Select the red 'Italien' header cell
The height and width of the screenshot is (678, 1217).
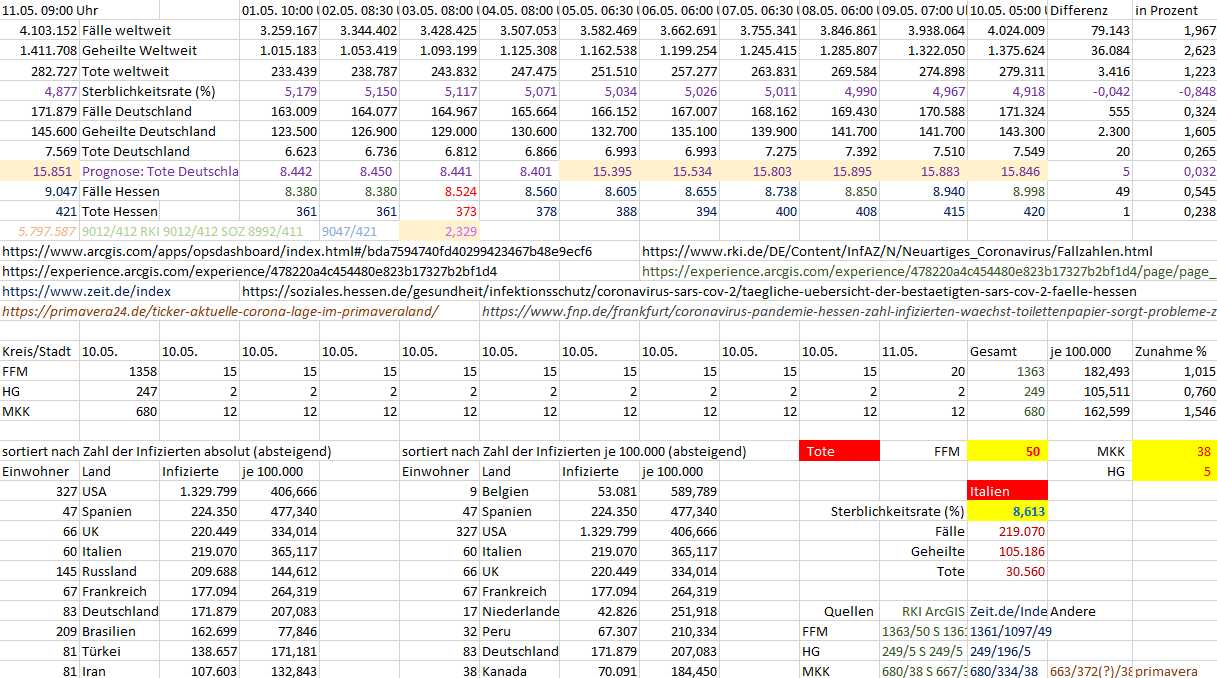(x=1008, y=491)
